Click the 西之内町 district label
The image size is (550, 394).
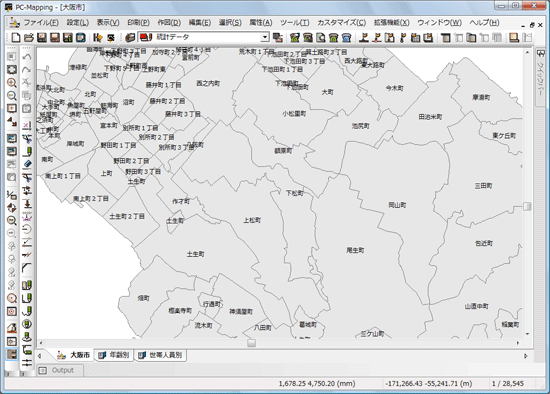tap(208, 84)
